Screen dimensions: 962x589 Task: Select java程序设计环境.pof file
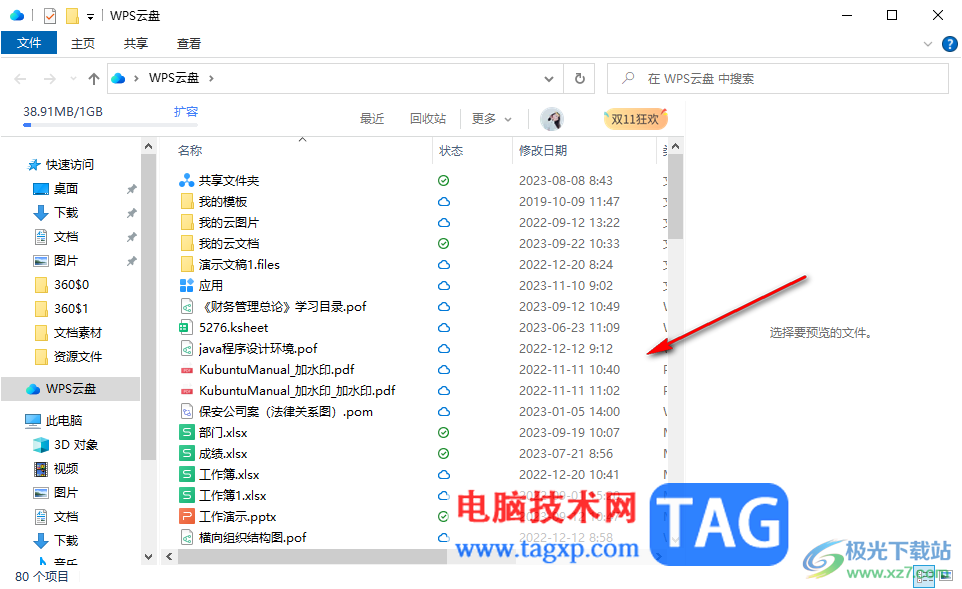coord(258,348)
